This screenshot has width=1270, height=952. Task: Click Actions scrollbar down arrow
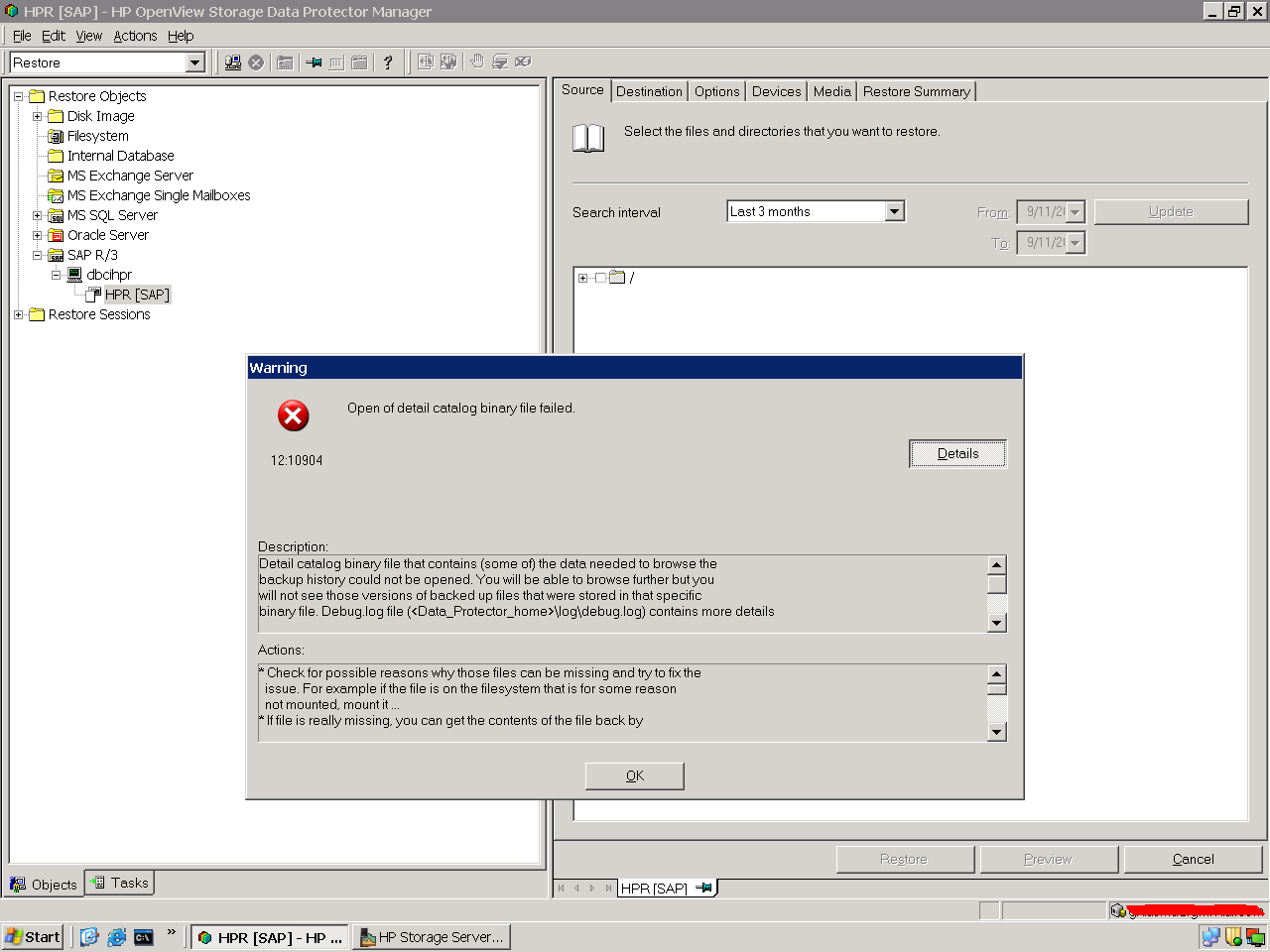[997, 732]
